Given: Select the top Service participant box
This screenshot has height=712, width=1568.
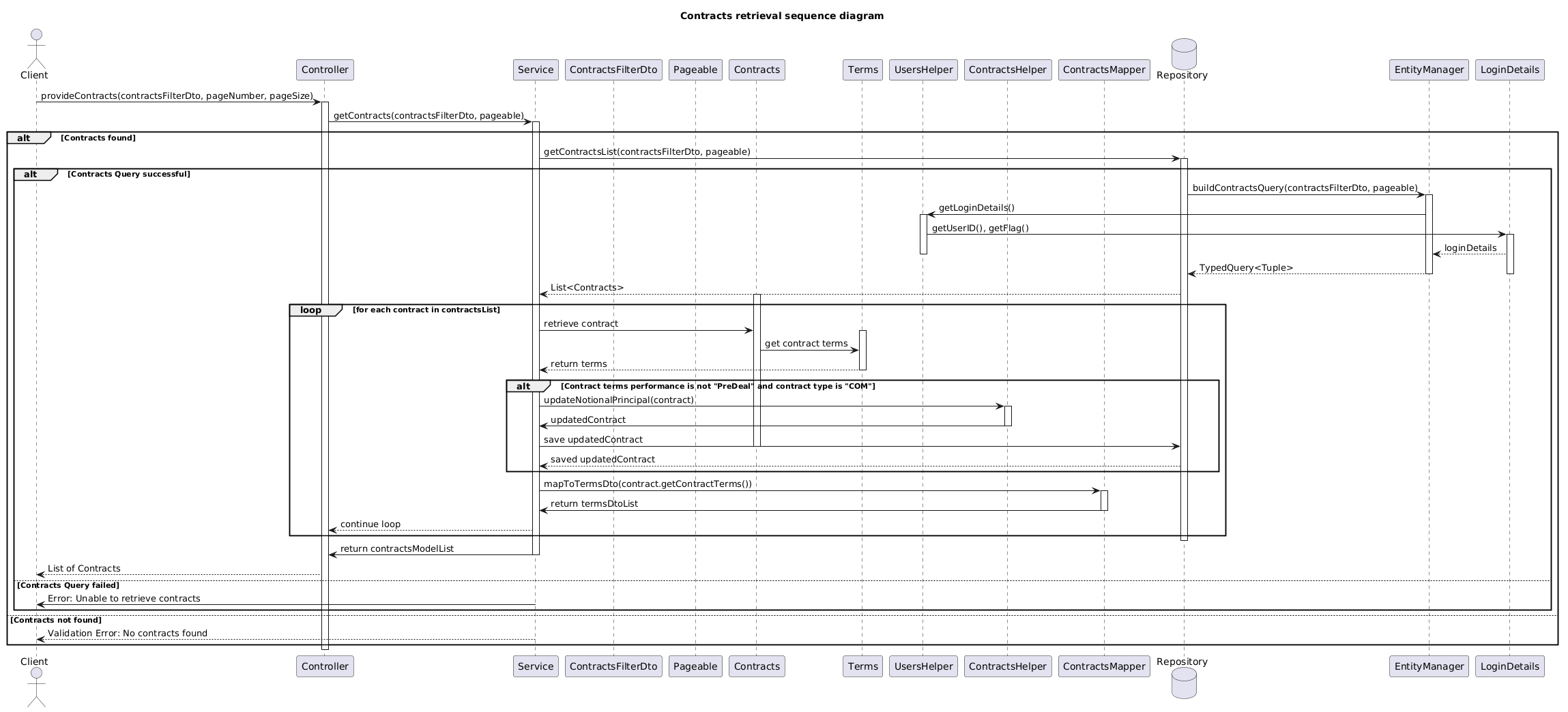Looking at the screenshot, I should click(x=536, y=70).
